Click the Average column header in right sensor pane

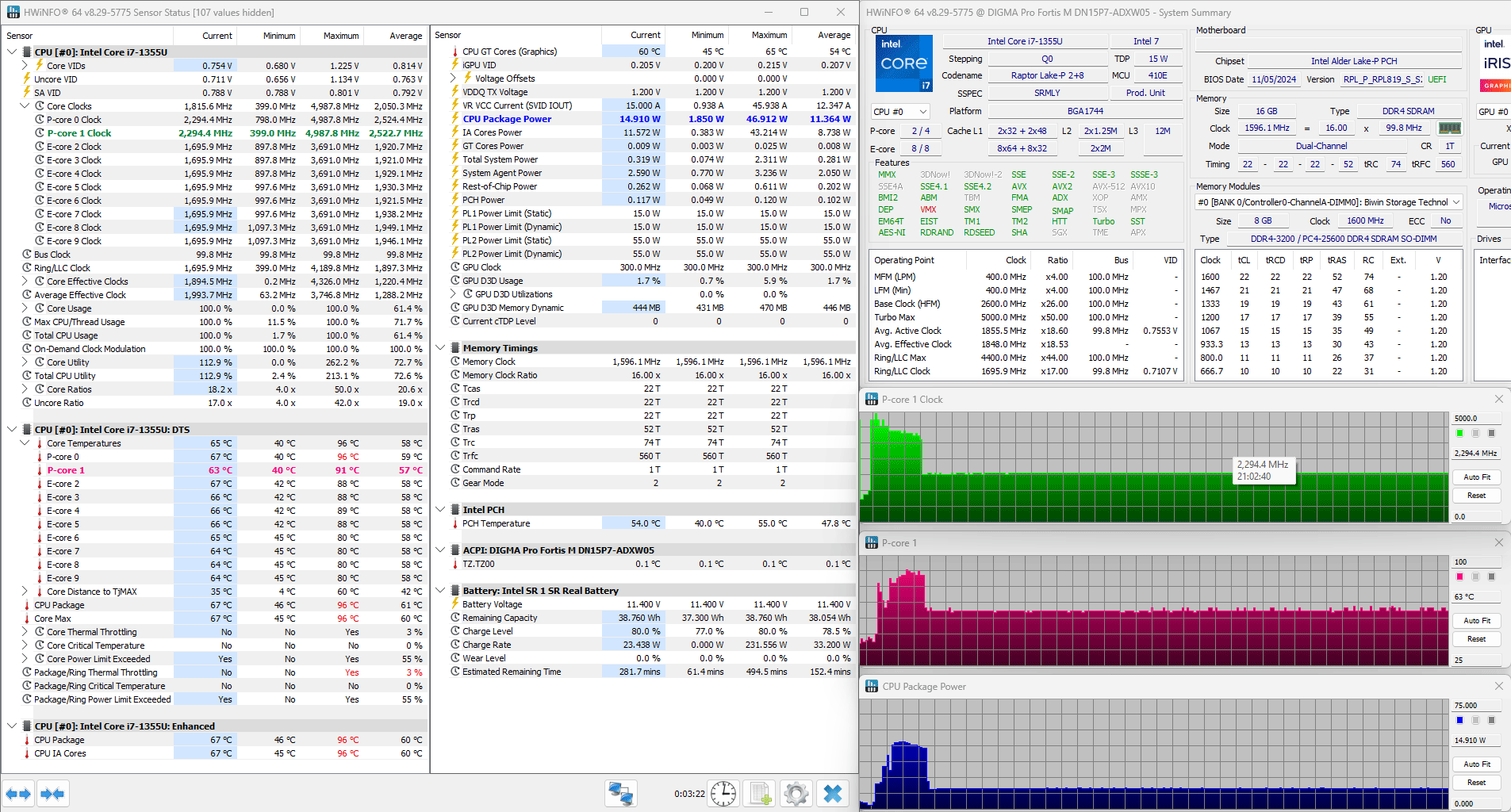tap(823, 35)
